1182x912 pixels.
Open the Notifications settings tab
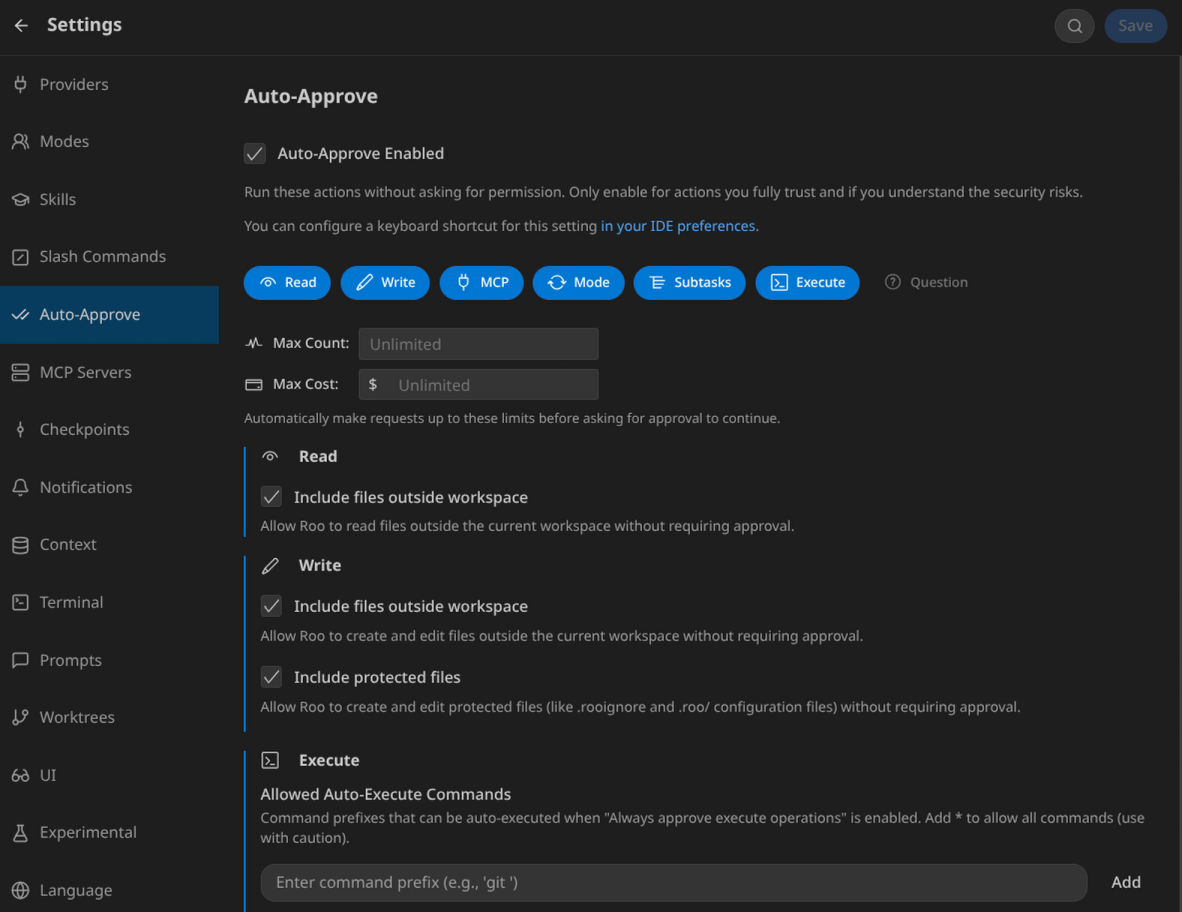coord(109,487)
